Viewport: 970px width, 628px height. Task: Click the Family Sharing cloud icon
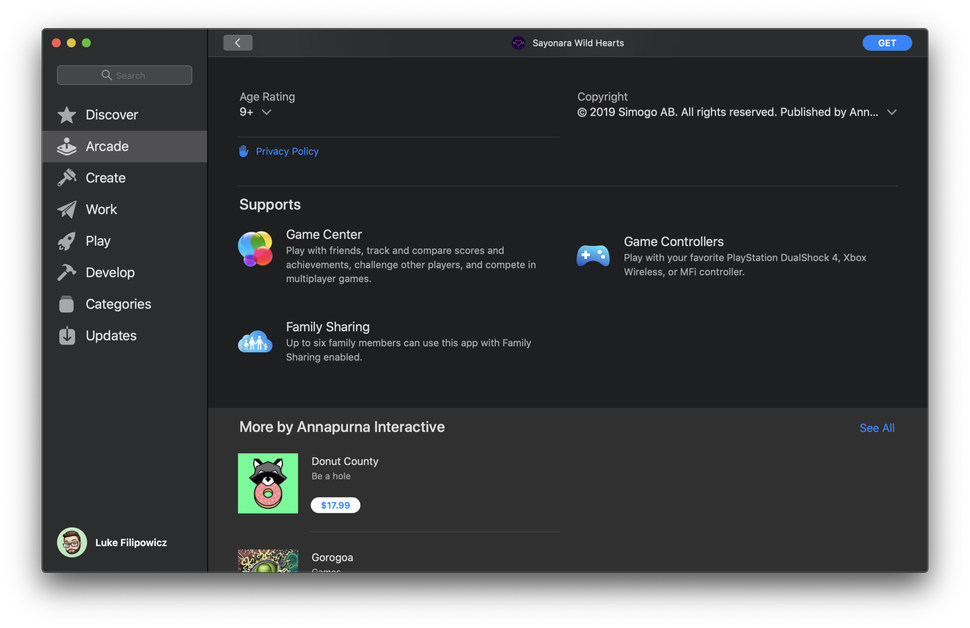[255, 342]
